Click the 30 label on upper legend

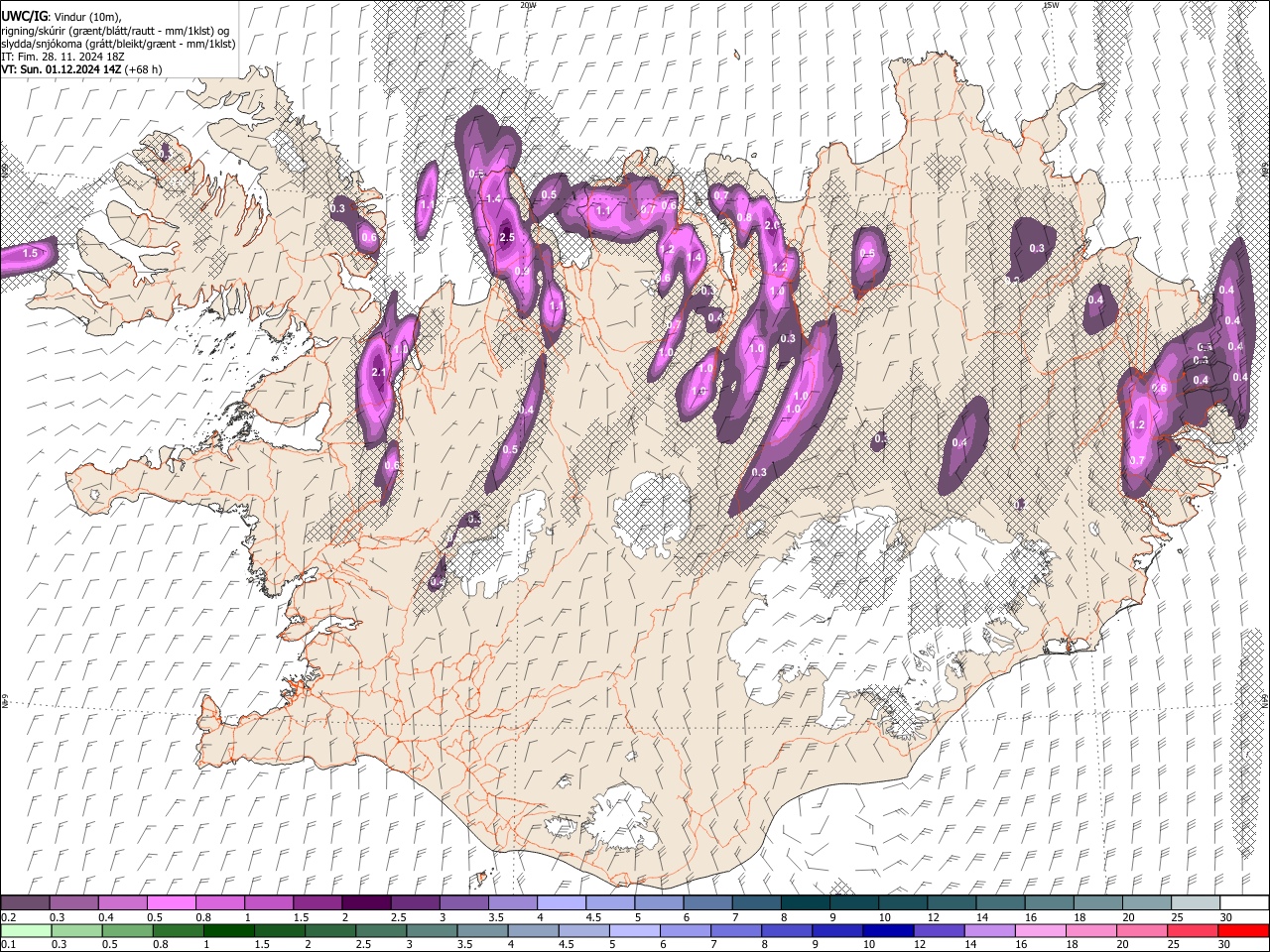coord(1225,917)
